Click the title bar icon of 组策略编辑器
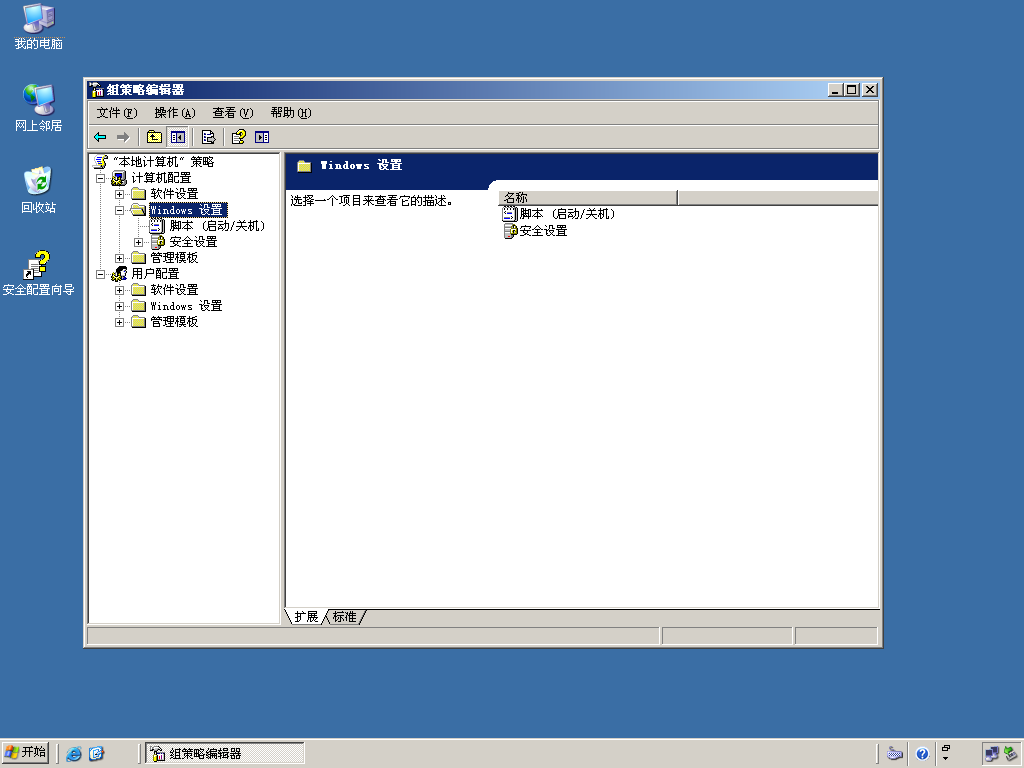This screenshot has height=768, width=1024. [x=97, y=90]
